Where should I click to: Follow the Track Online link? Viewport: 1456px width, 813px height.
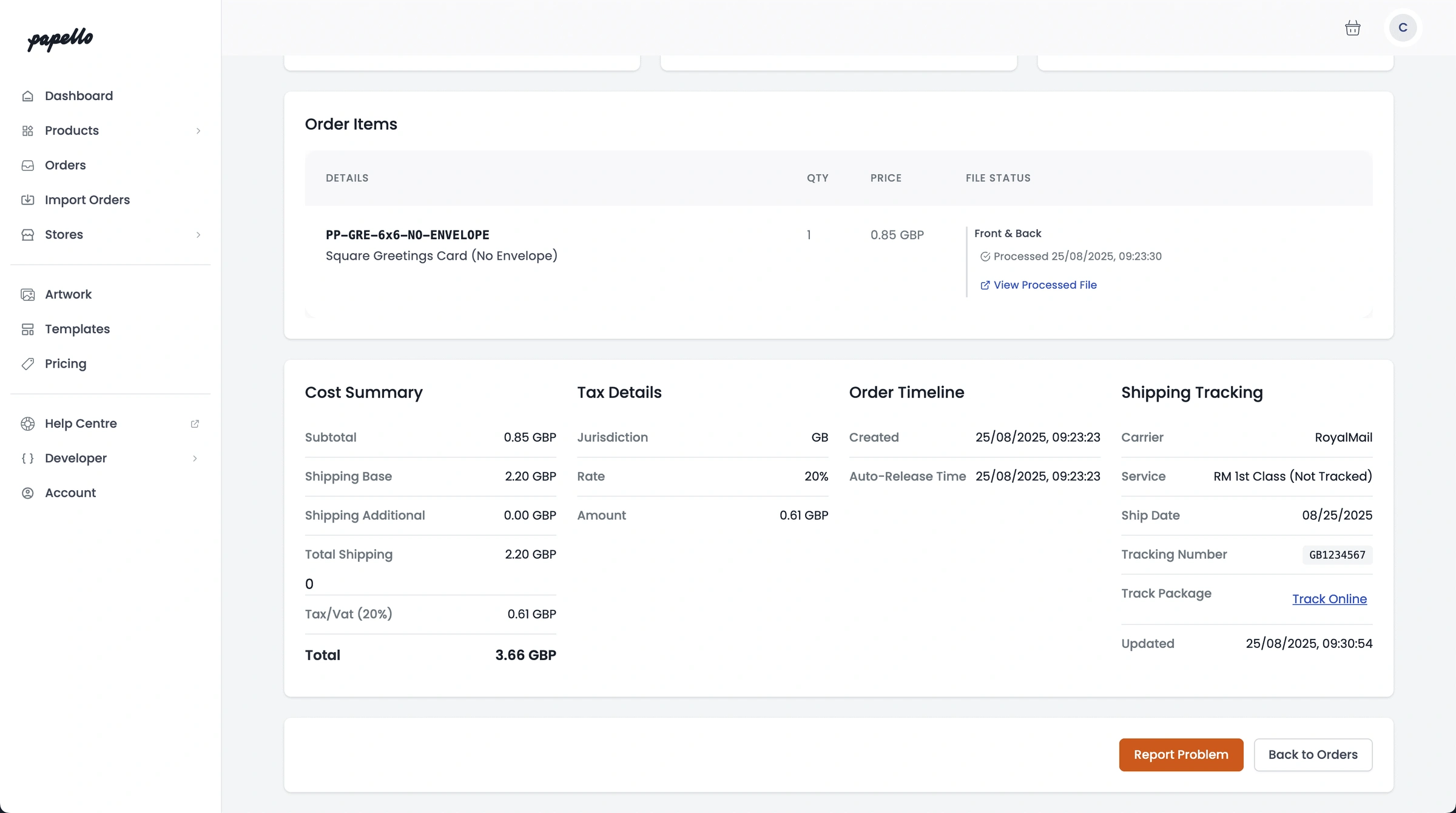click(x=1329, y=599)
